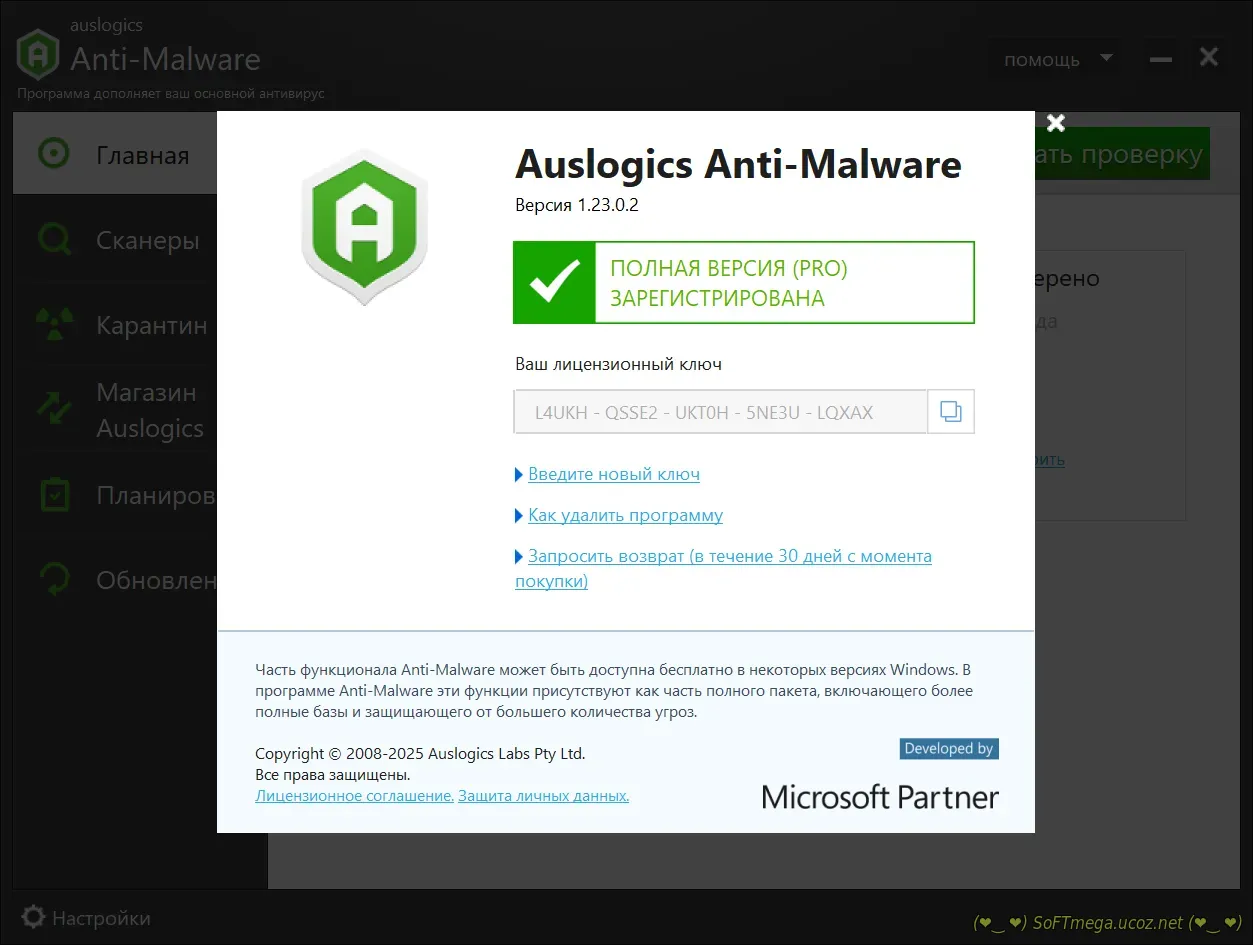Select the Сканеры menu item

147,240
